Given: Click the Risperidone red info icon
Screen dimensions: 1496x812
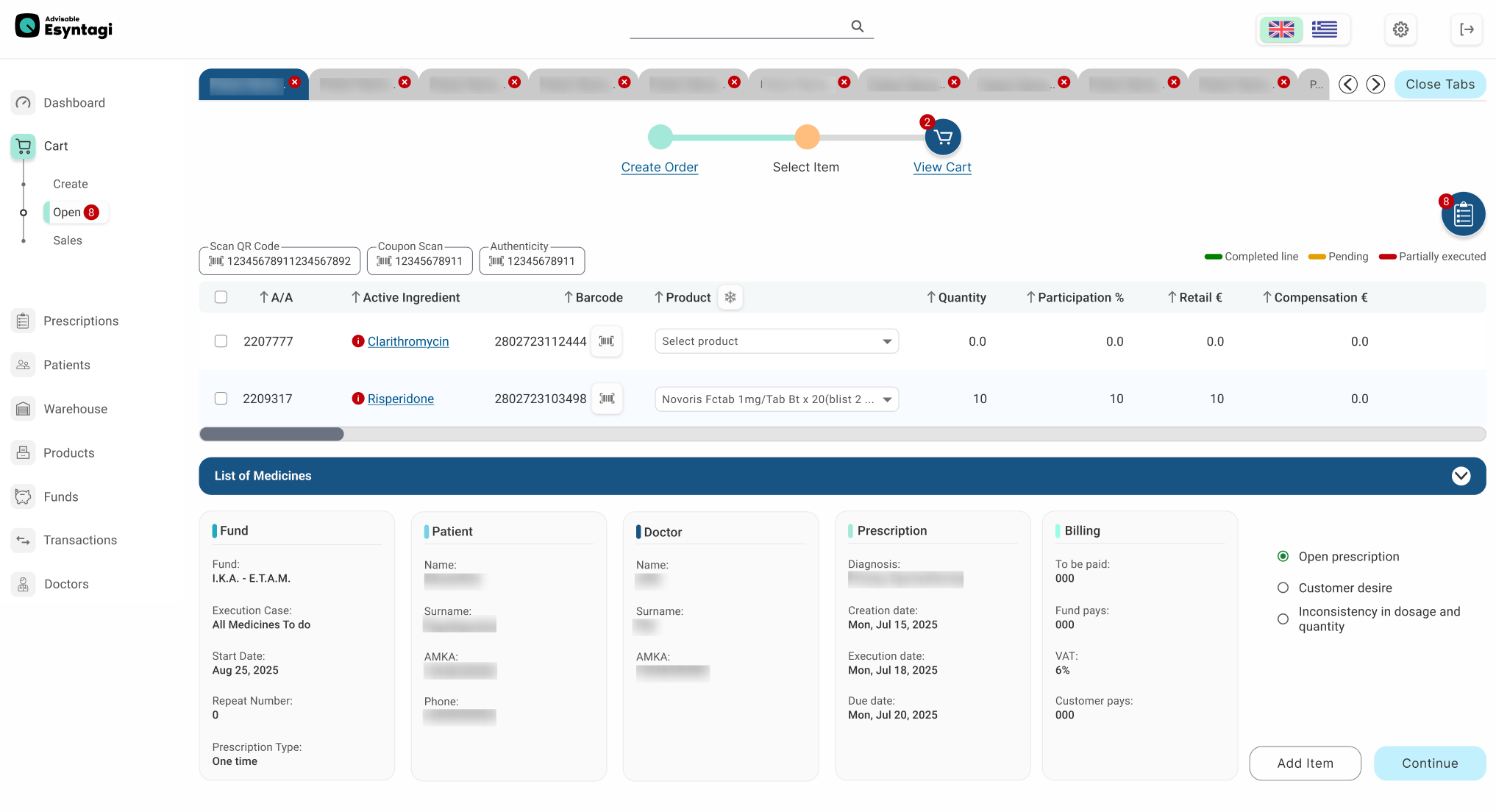Looking at the screenshot, I should click(358, 399).
